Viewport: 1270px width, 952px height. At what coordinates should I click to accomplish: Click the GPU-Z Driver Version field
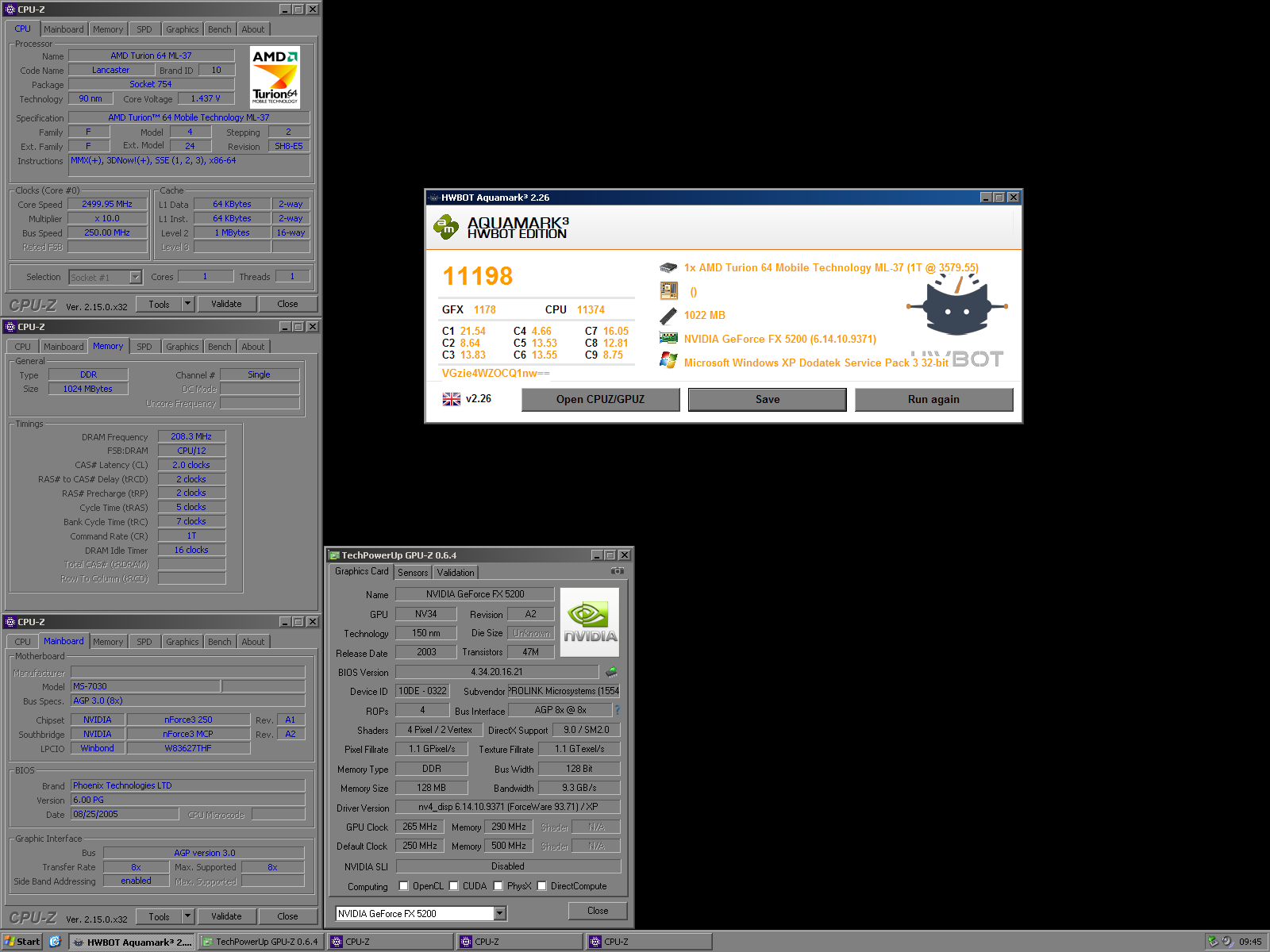pyautogui.click(x=508, y=807)
